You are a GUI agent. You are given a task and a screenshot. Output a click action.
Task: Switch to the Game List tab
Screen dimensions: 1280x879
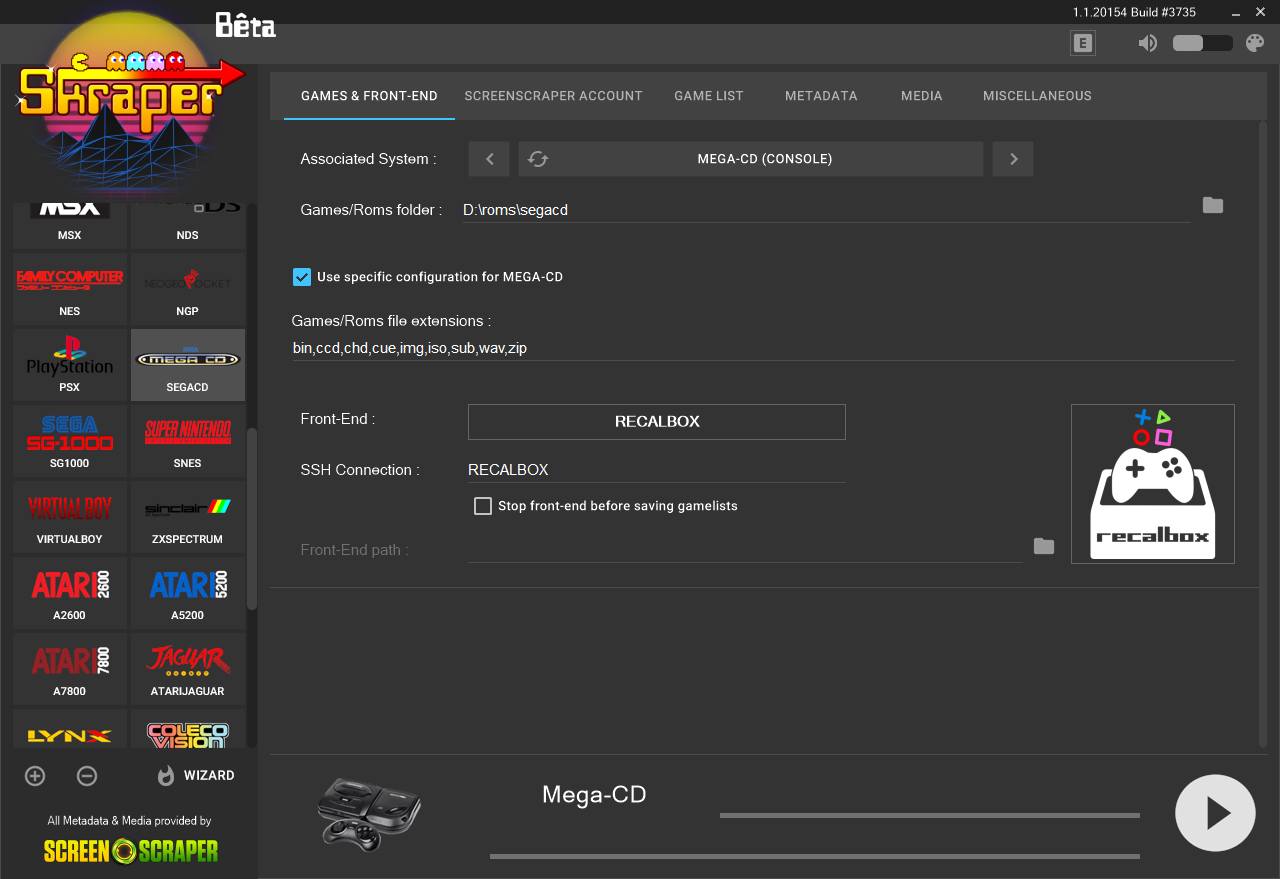[x=709, y=96]
